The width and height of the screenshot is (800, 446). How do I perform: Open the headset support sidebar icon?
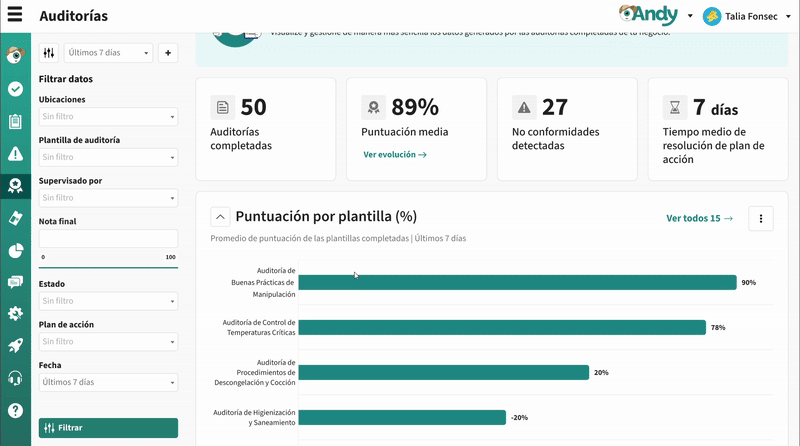15,378
